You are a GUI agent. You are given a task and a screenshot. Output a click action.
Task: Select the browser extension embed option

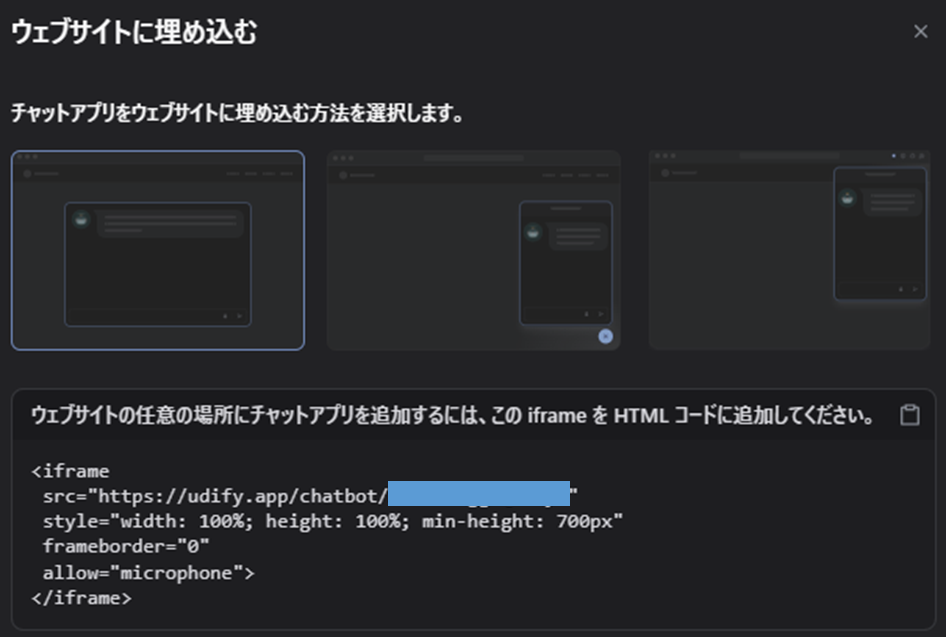point(789,250)
